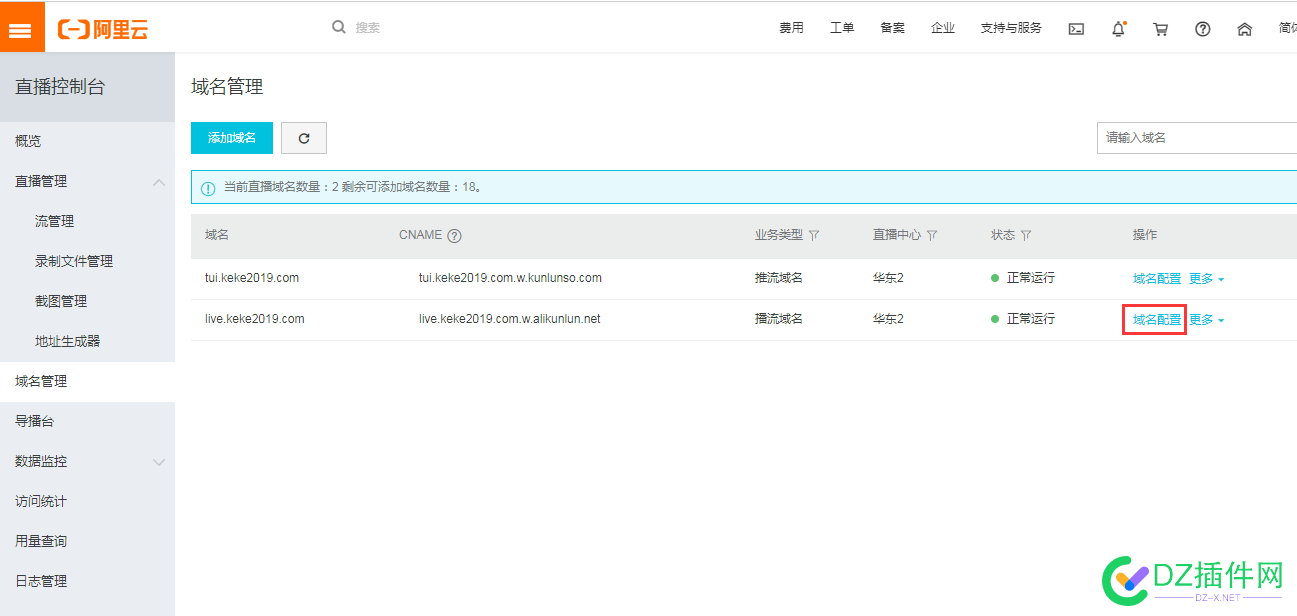1297x616 pixels.
Task: Click the Aliyun logo
Action: [x=103, y=29]
